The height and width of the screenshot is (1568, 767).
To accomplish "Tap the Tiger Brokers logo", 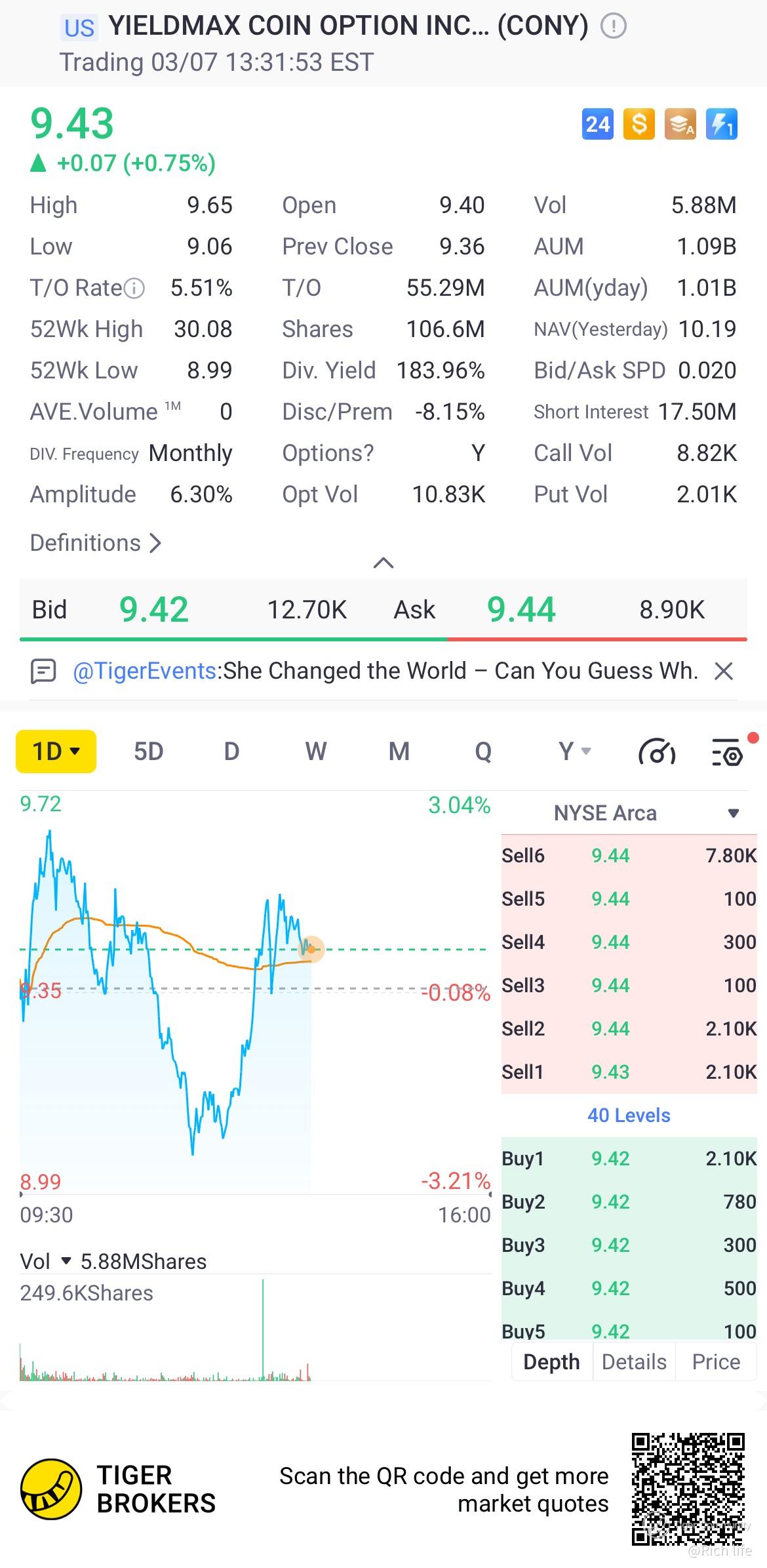I will (x=51, y=1489).
